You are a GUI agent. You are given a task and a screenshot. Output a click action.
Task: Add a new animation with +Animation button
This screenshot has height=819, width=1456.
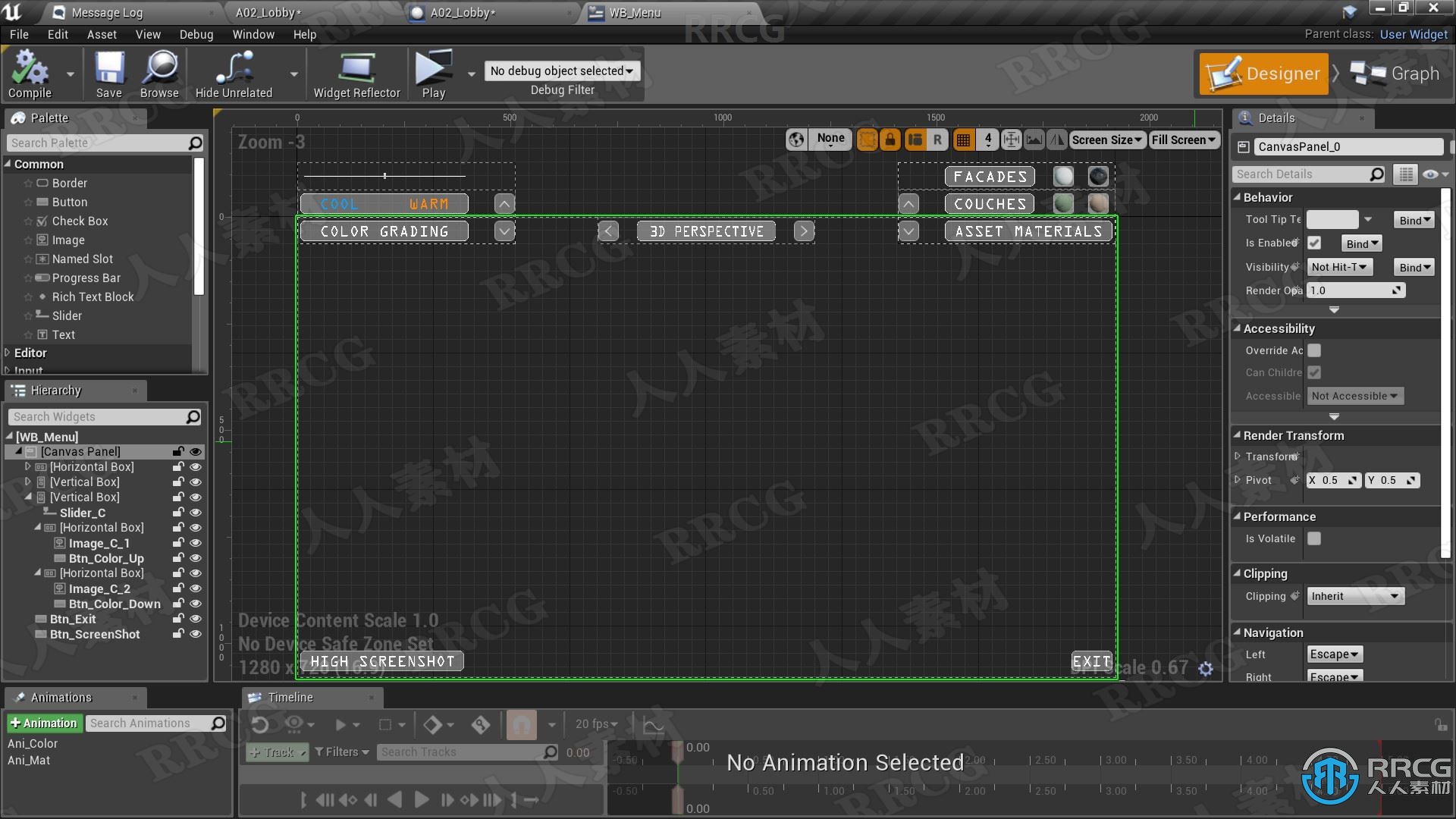pos(44,723)
